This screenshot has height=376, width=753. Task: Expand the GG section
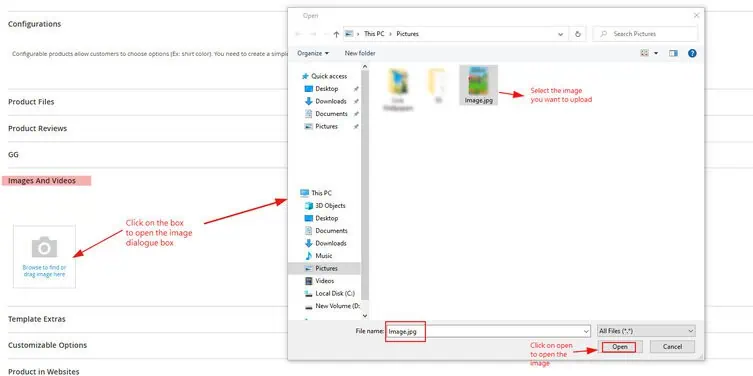coord(13,155)
